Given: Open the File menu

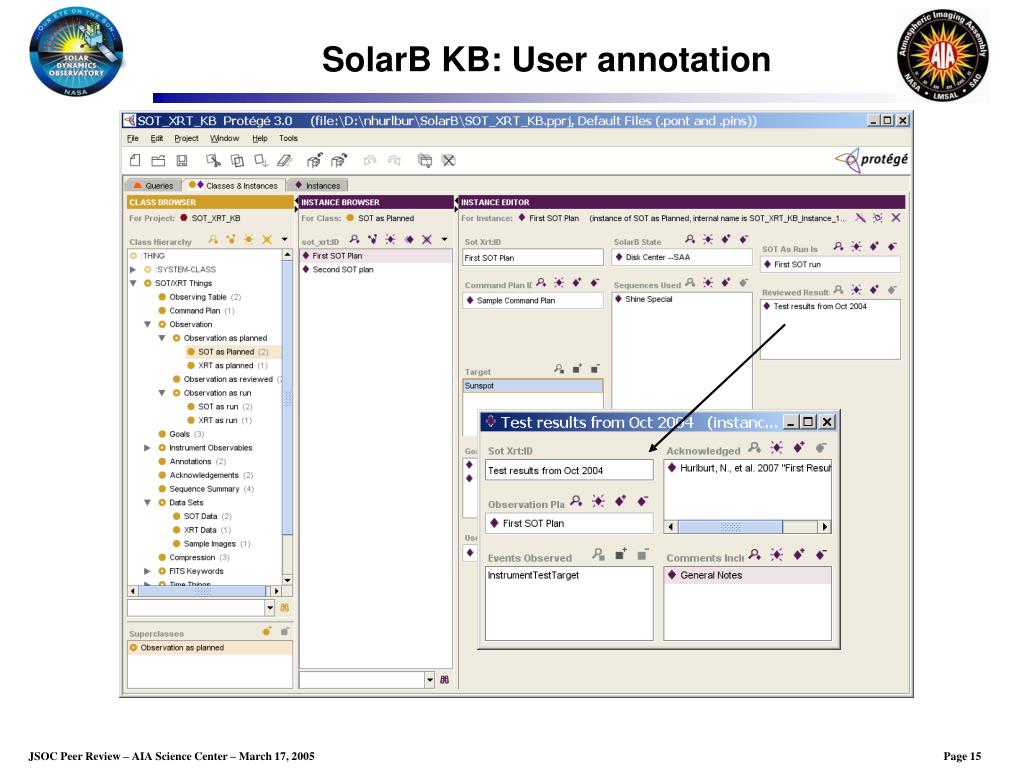Looking at the screenshot, I should coord(133,138).
